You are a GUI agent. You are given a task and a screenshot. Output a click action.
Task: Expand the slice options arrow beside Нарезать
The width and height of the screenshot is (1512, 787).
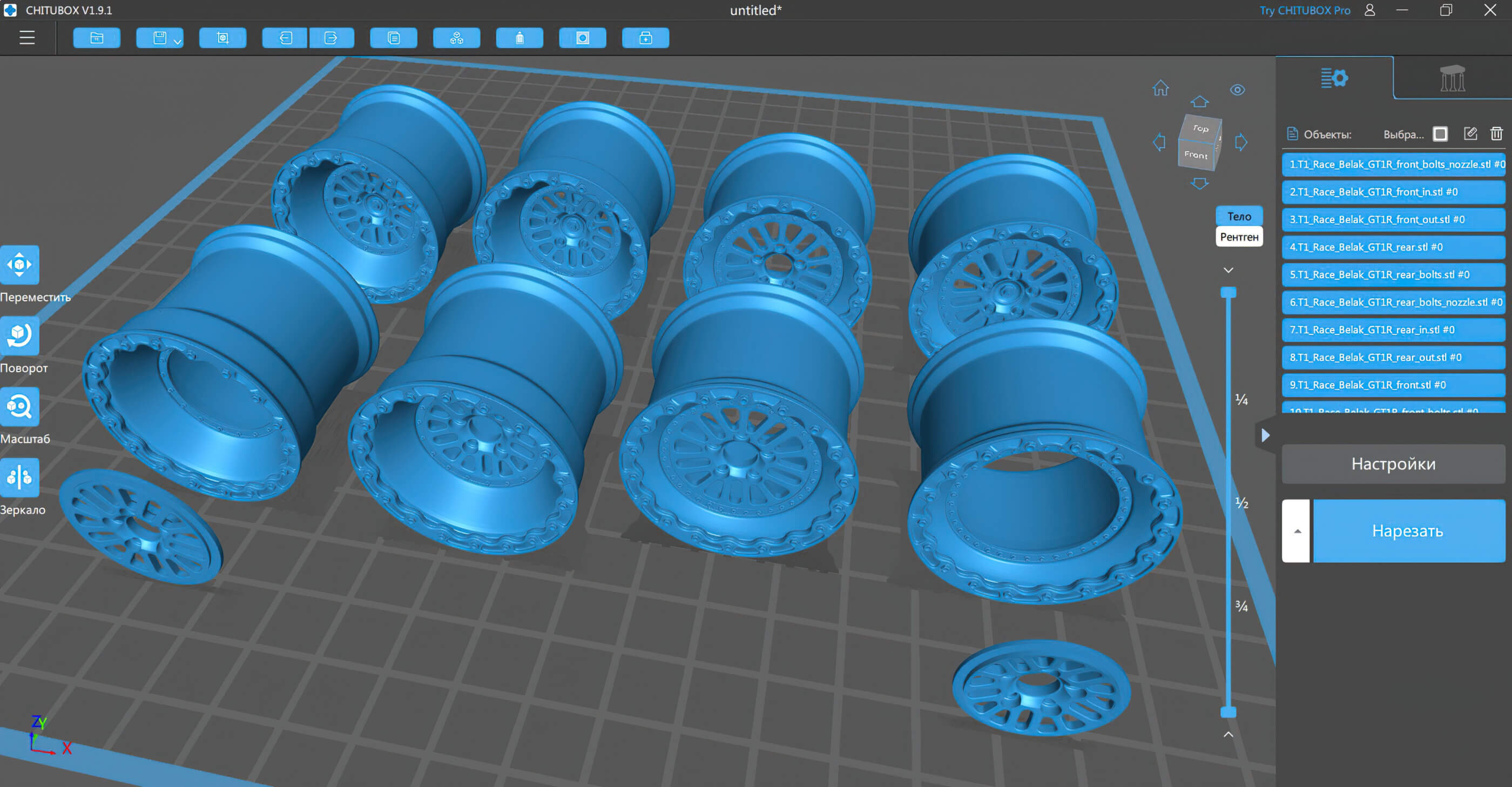tap(1297, 531)
